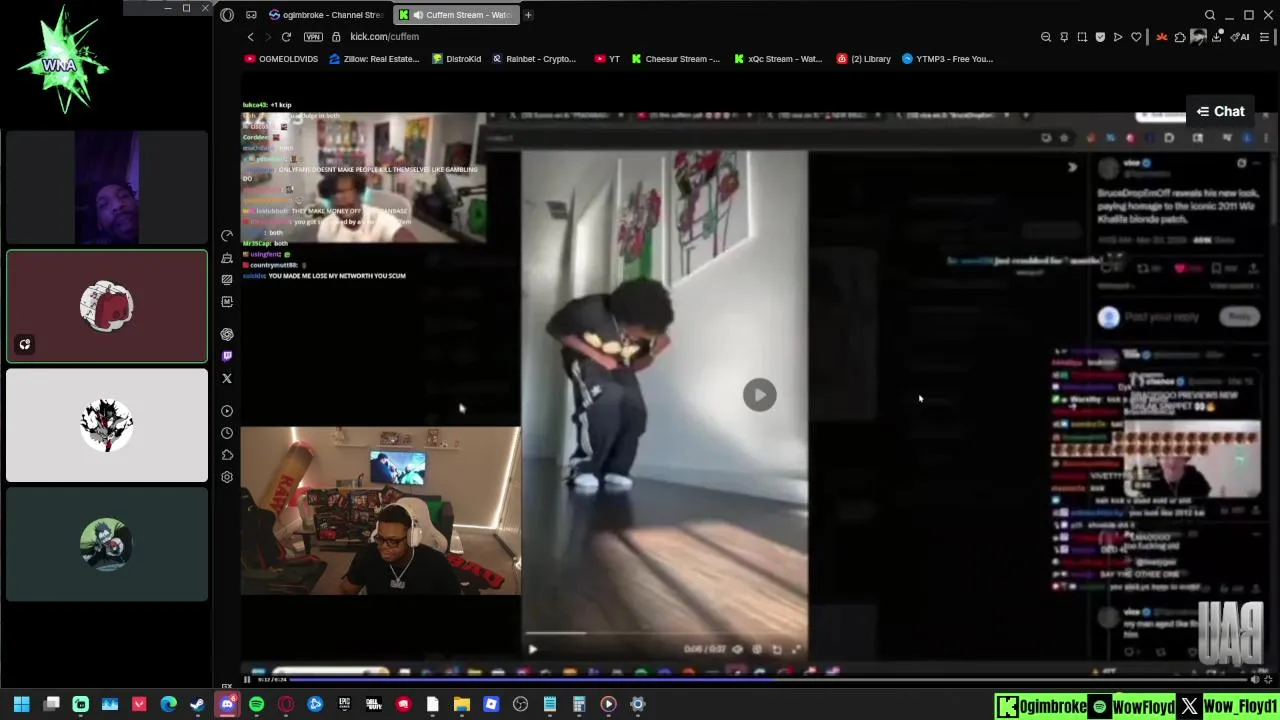Image resolution: width=1280 pixels, height=720 pixels.
Task: Select the white anime avatar participant tile
Action: (x=107, y=425)
